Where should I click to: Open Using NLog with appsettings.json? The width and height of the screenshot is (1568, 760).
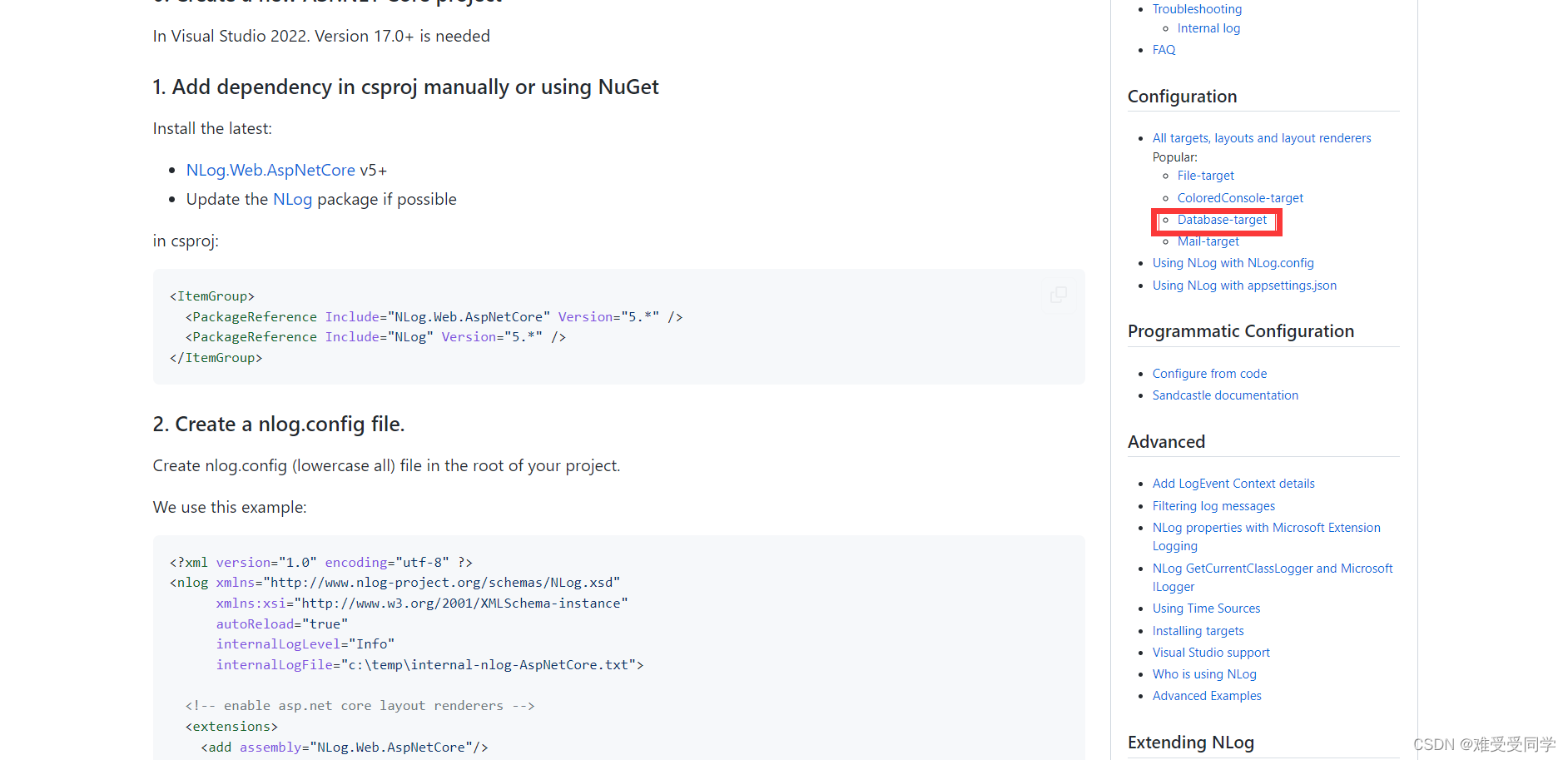[x=1244, y=286]
